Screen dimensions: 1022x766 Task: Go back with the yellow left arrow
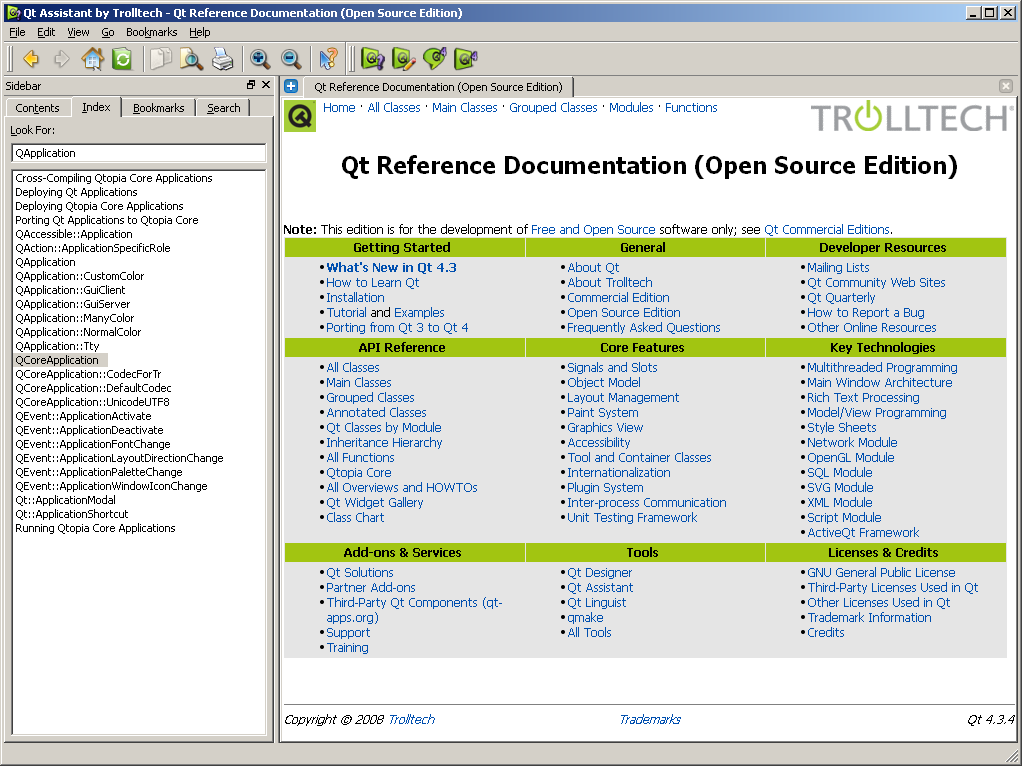point(31,59)
